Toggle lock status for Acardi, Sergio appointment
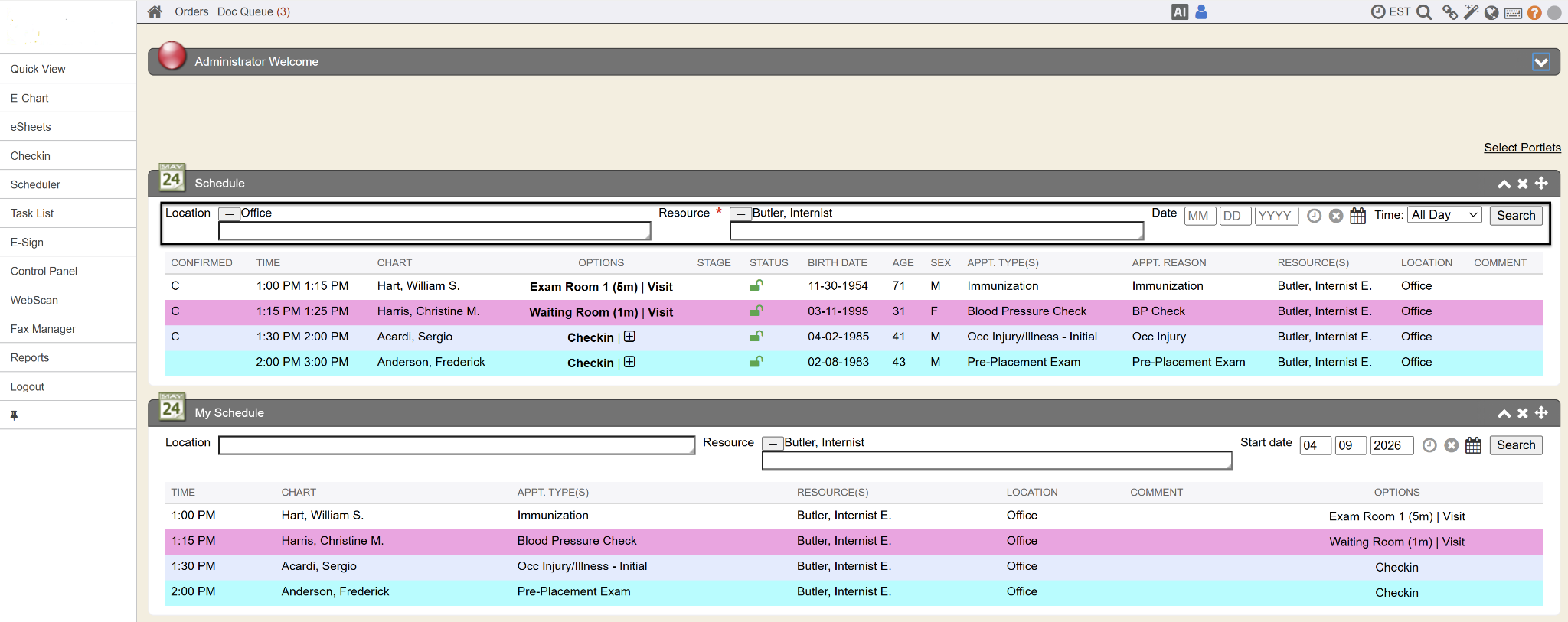Image resolution: width=1568 pixels, height=622 pixels. click(x=756, y=337)
